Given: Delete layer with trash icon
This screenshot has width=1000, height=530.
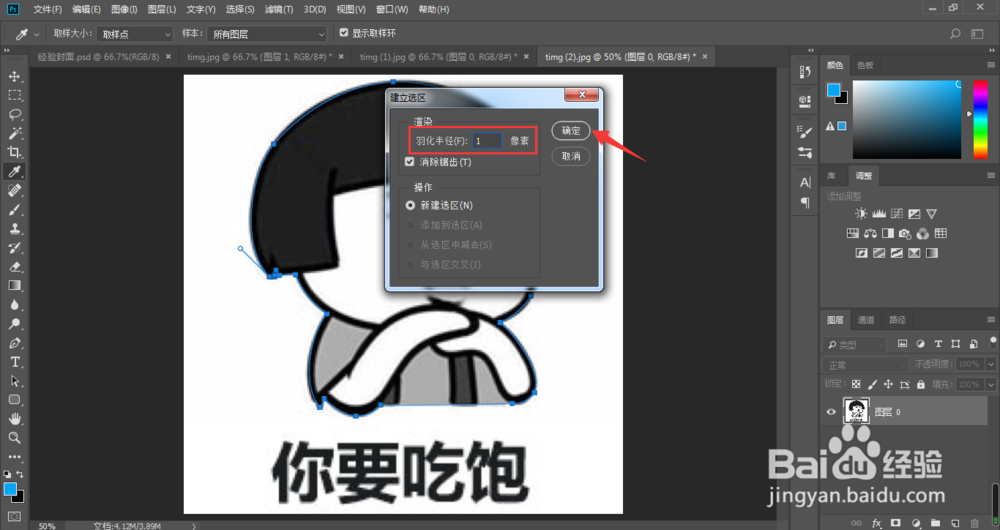Looking at the screenshot, I should point(975,523).
